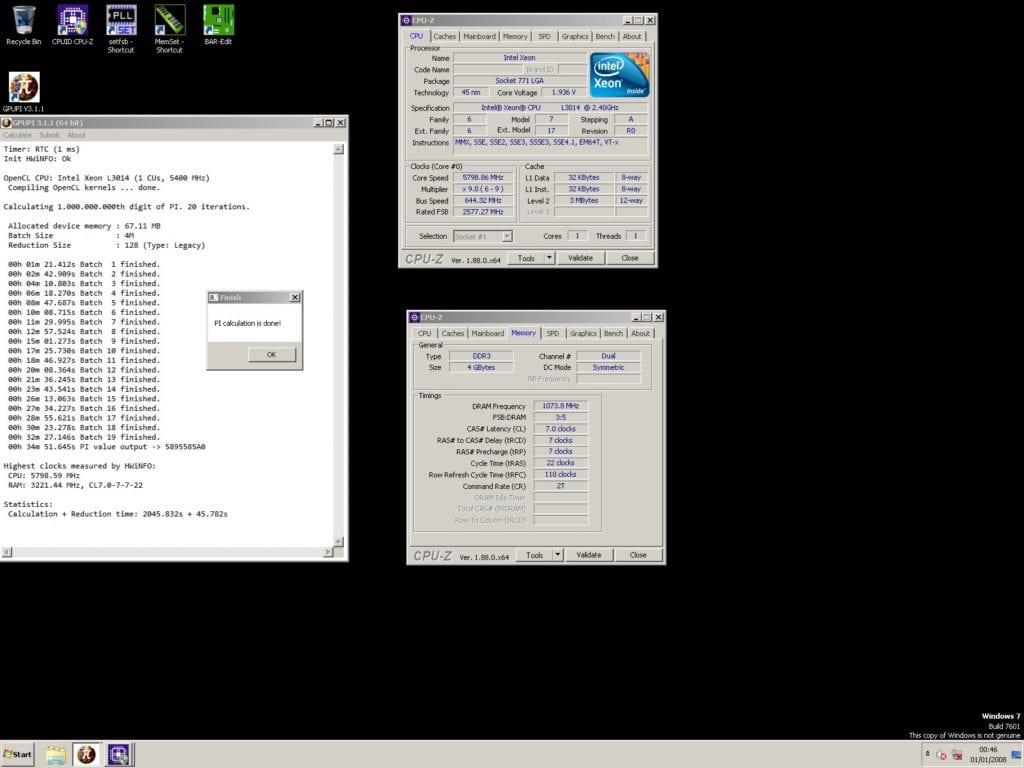Close the Finish dialog with X
1024x768 pixels.
point(295,297)
